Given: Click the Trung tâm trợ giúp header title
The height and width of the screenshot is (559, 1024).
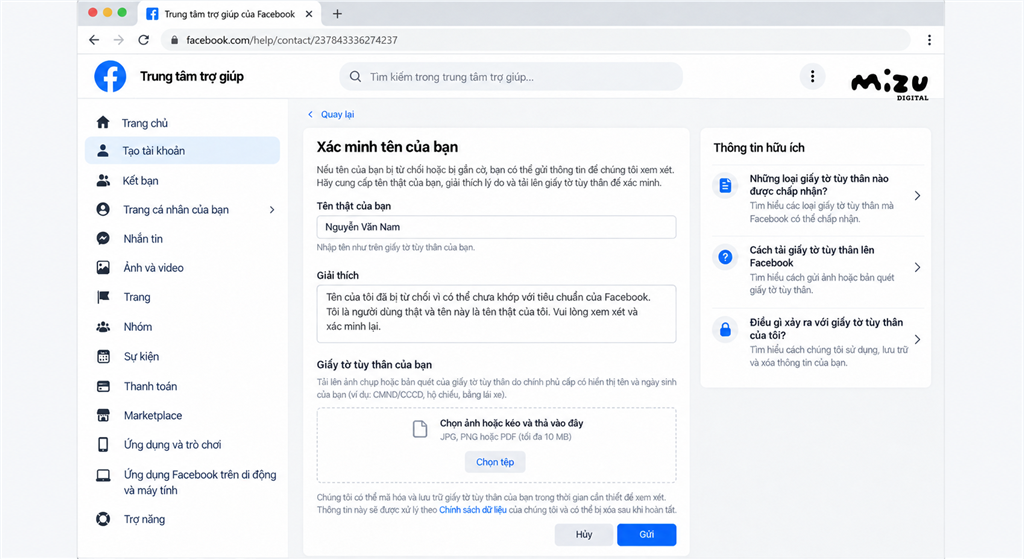Looking at the screenshot, I should 192,76.
